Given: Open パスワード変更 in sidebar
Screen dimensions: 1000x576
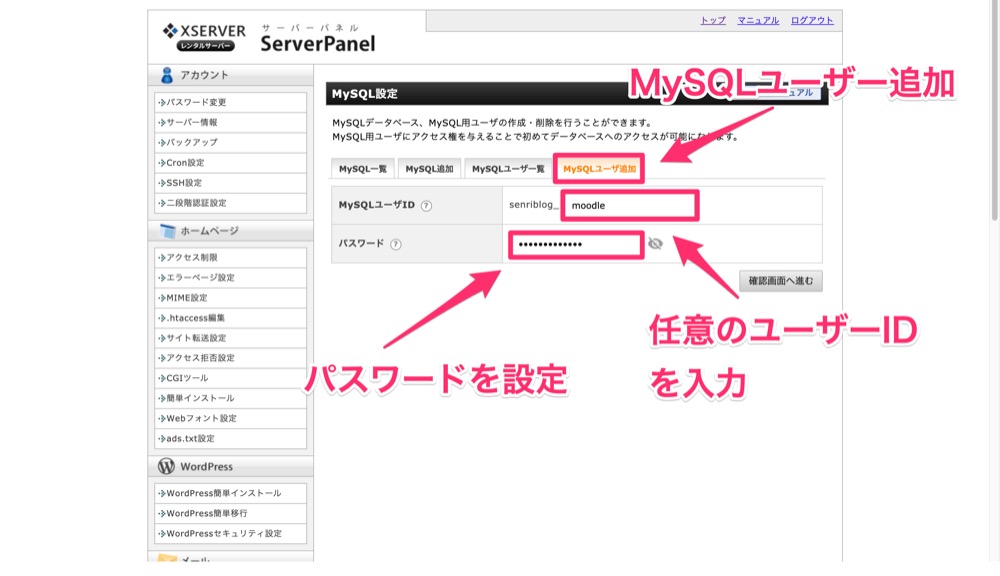Looking at the screenshot, I should tap(230, 102).
